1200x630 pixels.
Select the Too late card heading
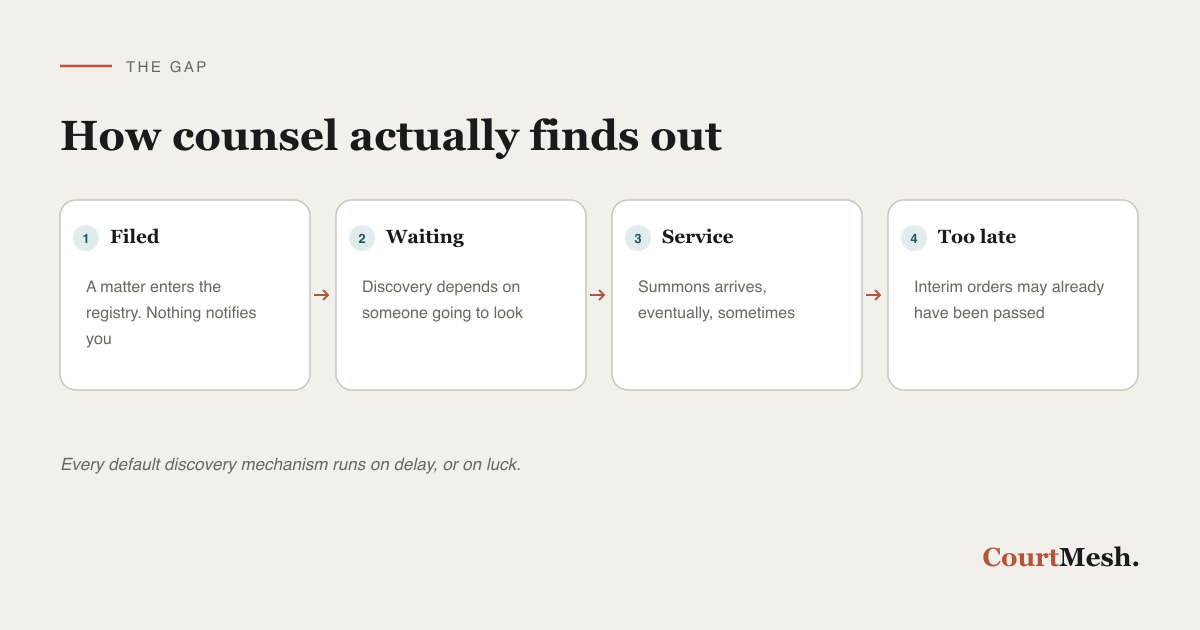[977, 237]
